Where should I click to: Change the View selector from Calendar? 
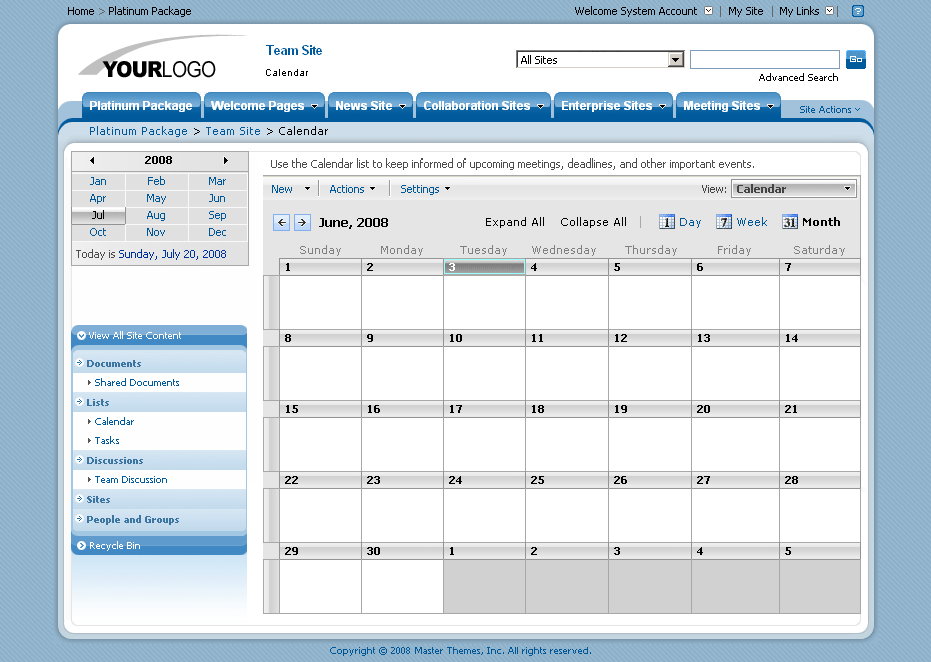click(793, 188)
